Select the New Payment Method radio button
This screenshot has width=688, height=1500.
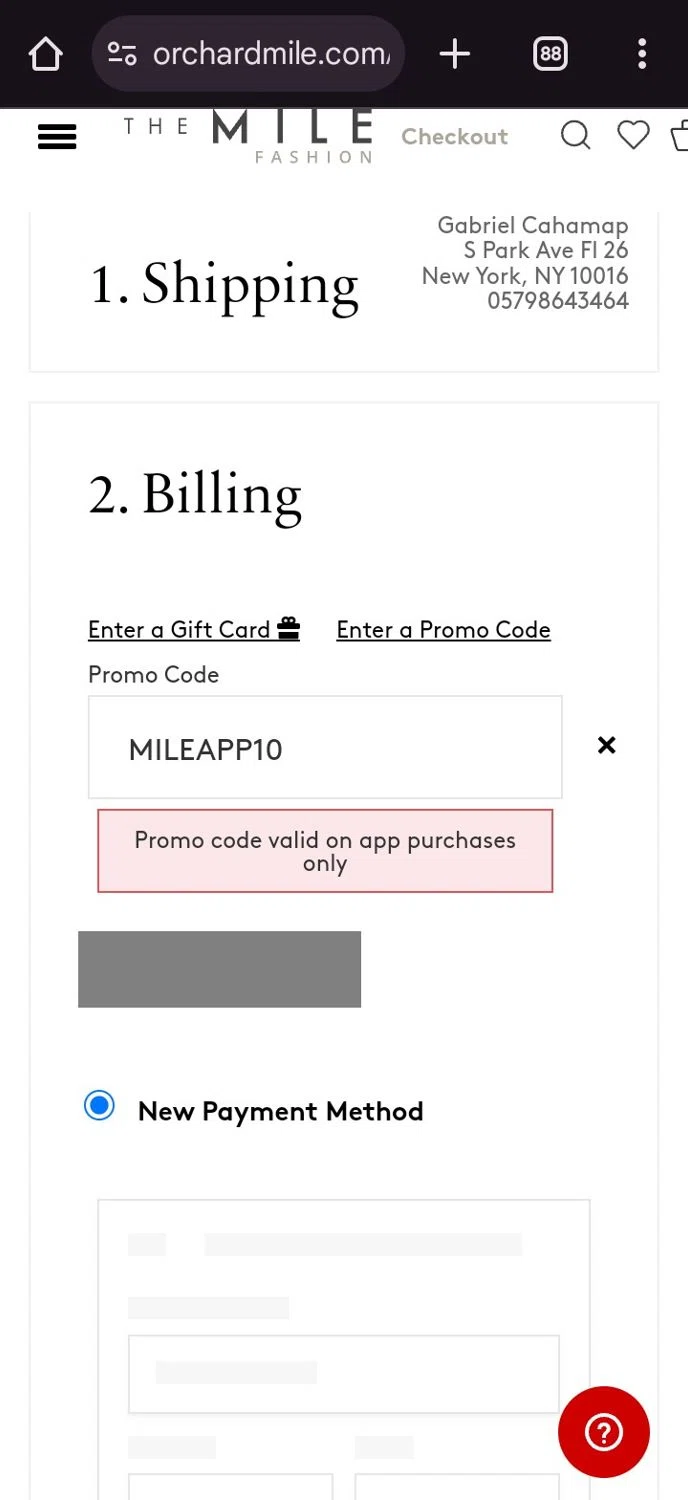click(x=99, y=1106)
